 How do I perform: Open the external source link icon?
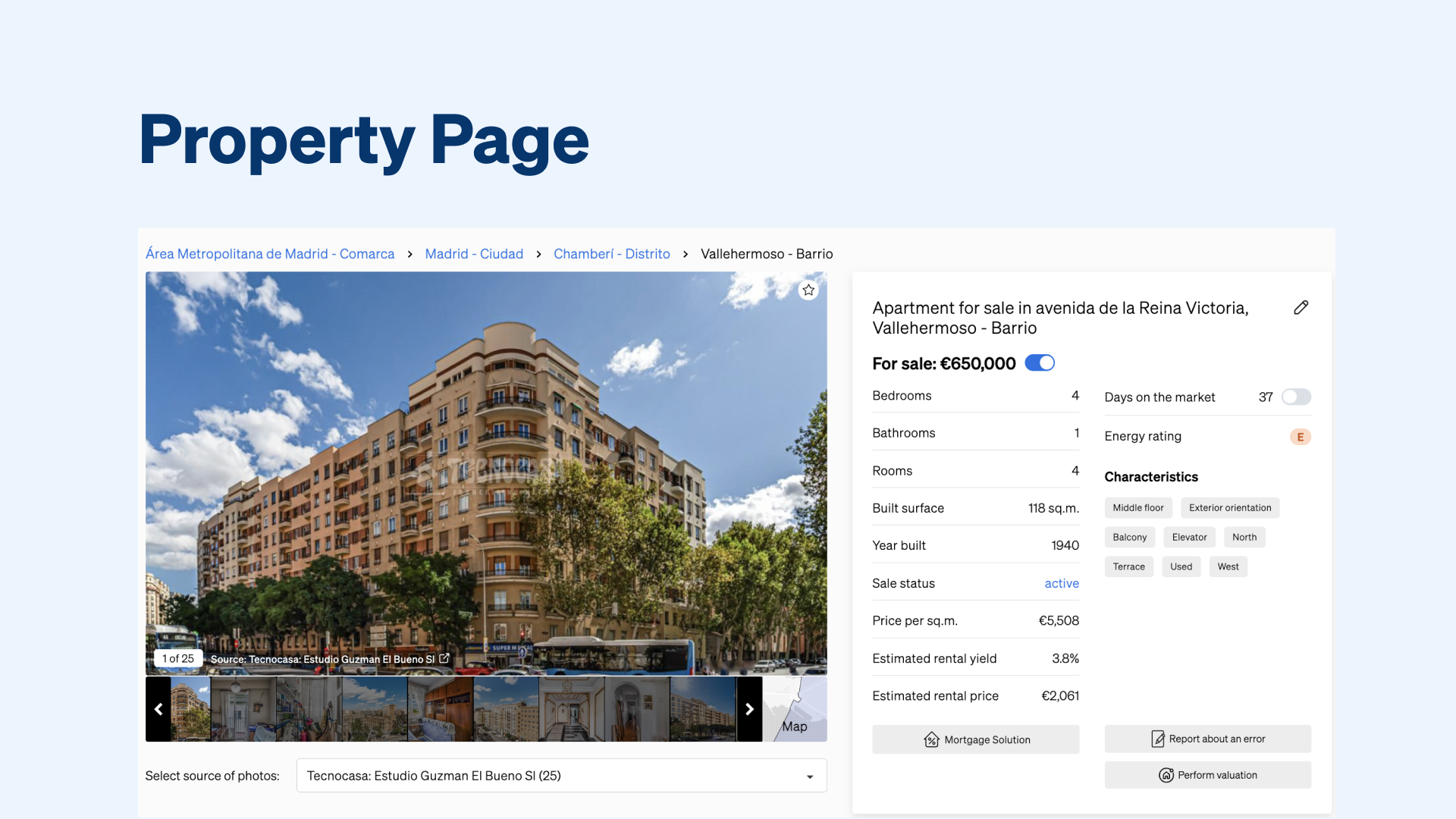(x=444, y=658)
